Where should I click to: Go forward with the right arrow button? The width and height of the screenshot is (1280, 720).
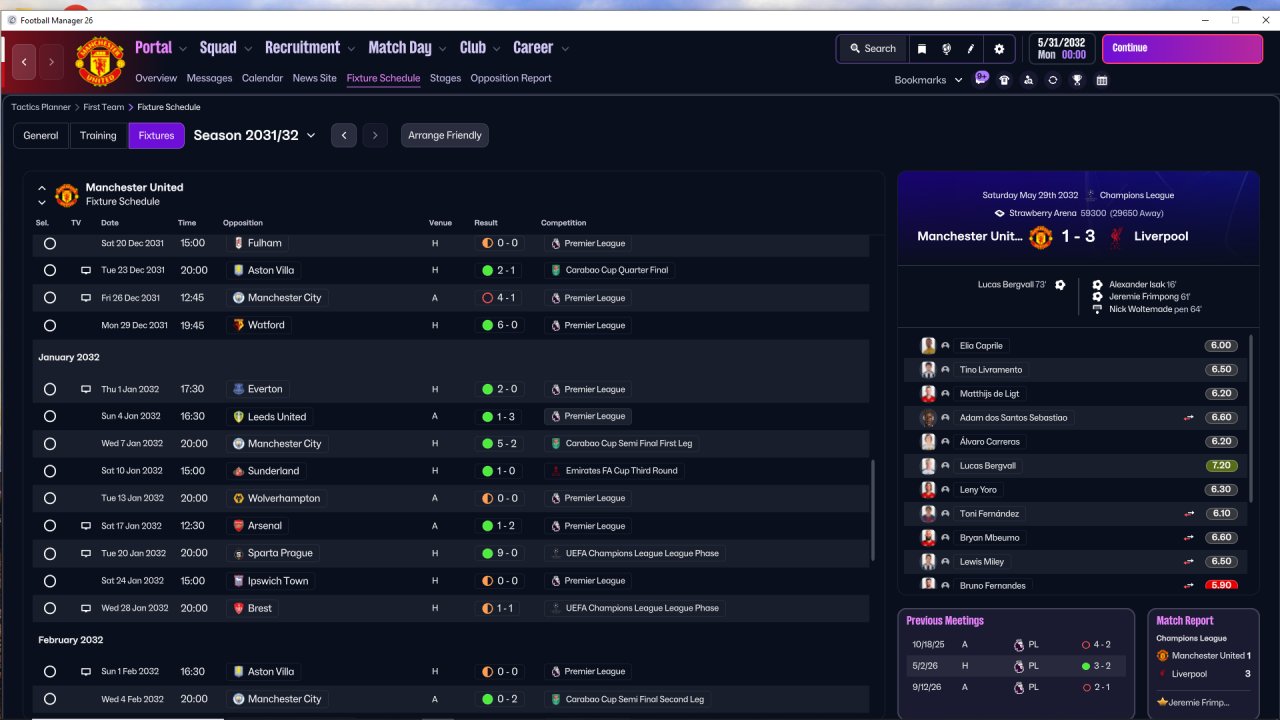coord(51,62)
